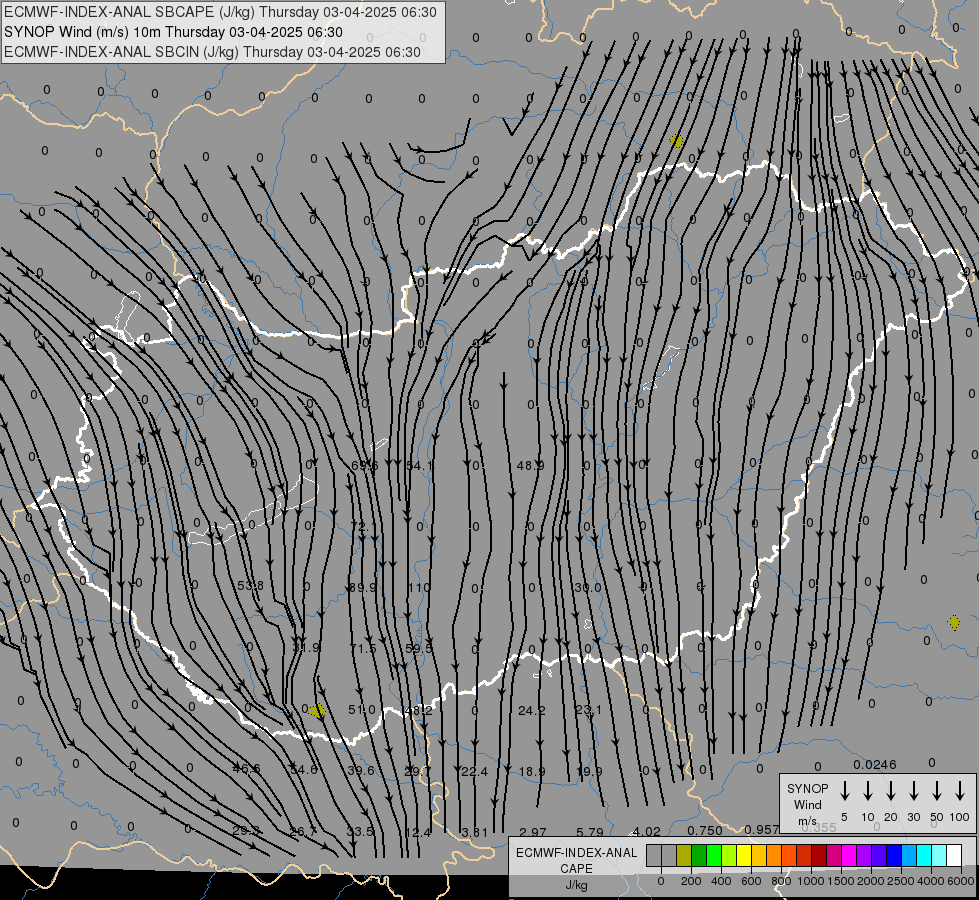Click the CAPE value 54.1 on the map
The width and height of the screenshot is (979, 900).
click(x=419, y=465)
